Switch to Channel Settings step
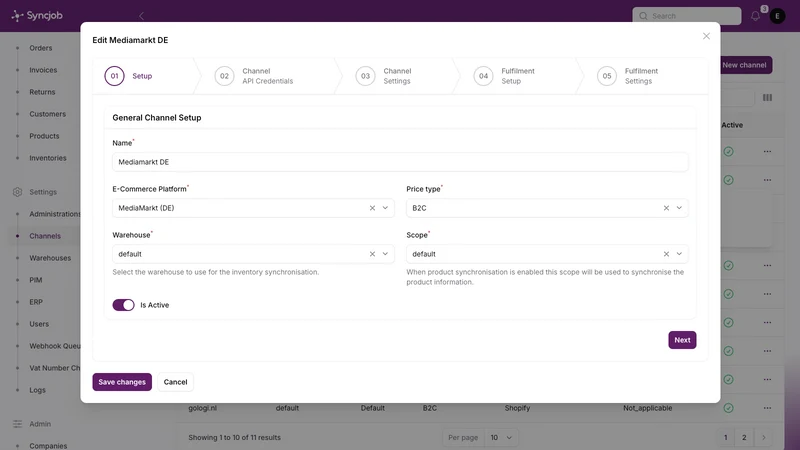Viewport: 800px width, 450px height. coord(397,76)
